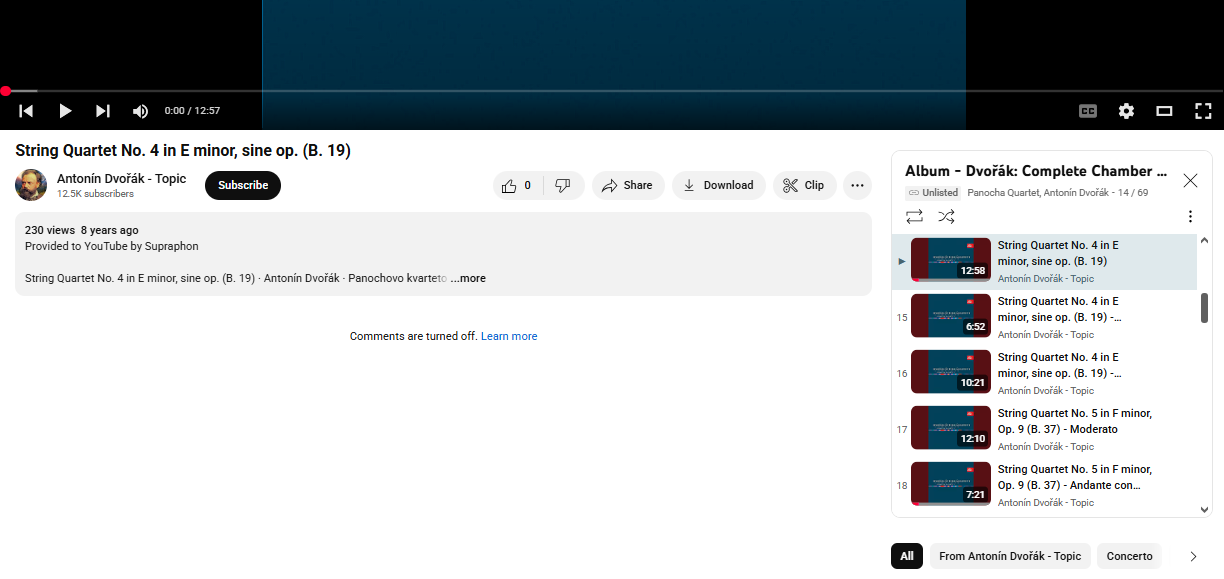The height and width of the screenshot is (579, 1224).
Task: Like this video
Action: pyautogui.click(x=518, y=185)
